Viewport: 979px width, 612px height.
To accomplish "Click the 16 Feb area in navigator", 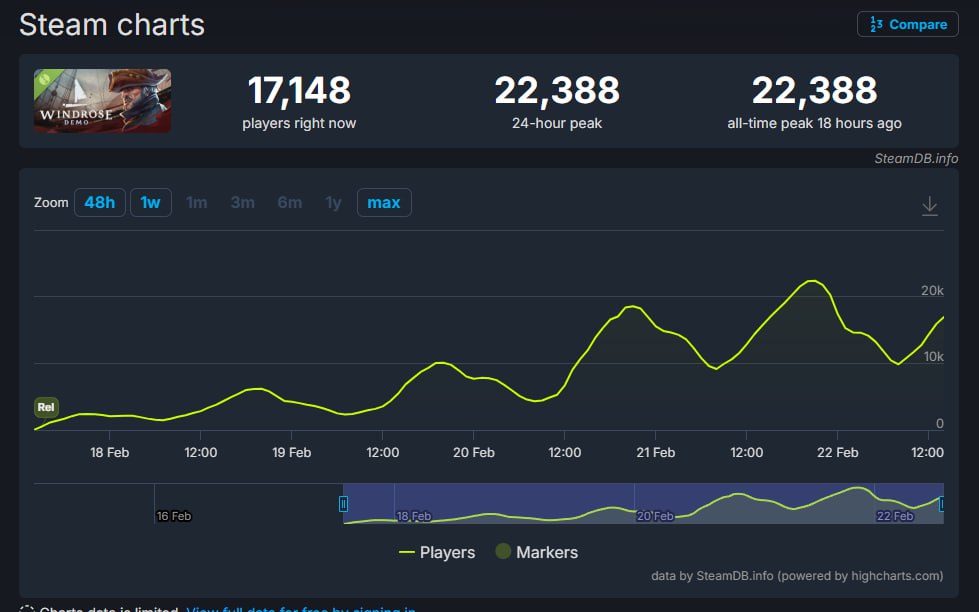I will (173, 516).
